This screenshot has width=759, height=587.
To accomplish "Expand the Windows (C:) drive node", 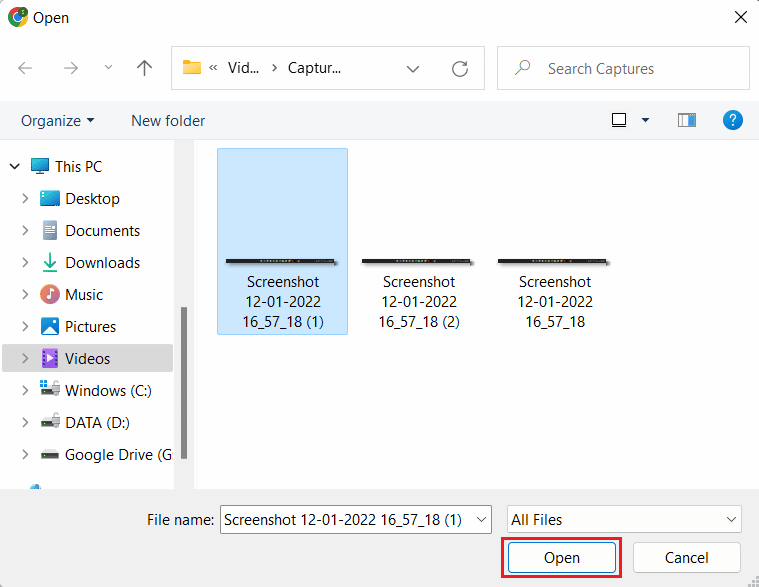I will 25,390.
